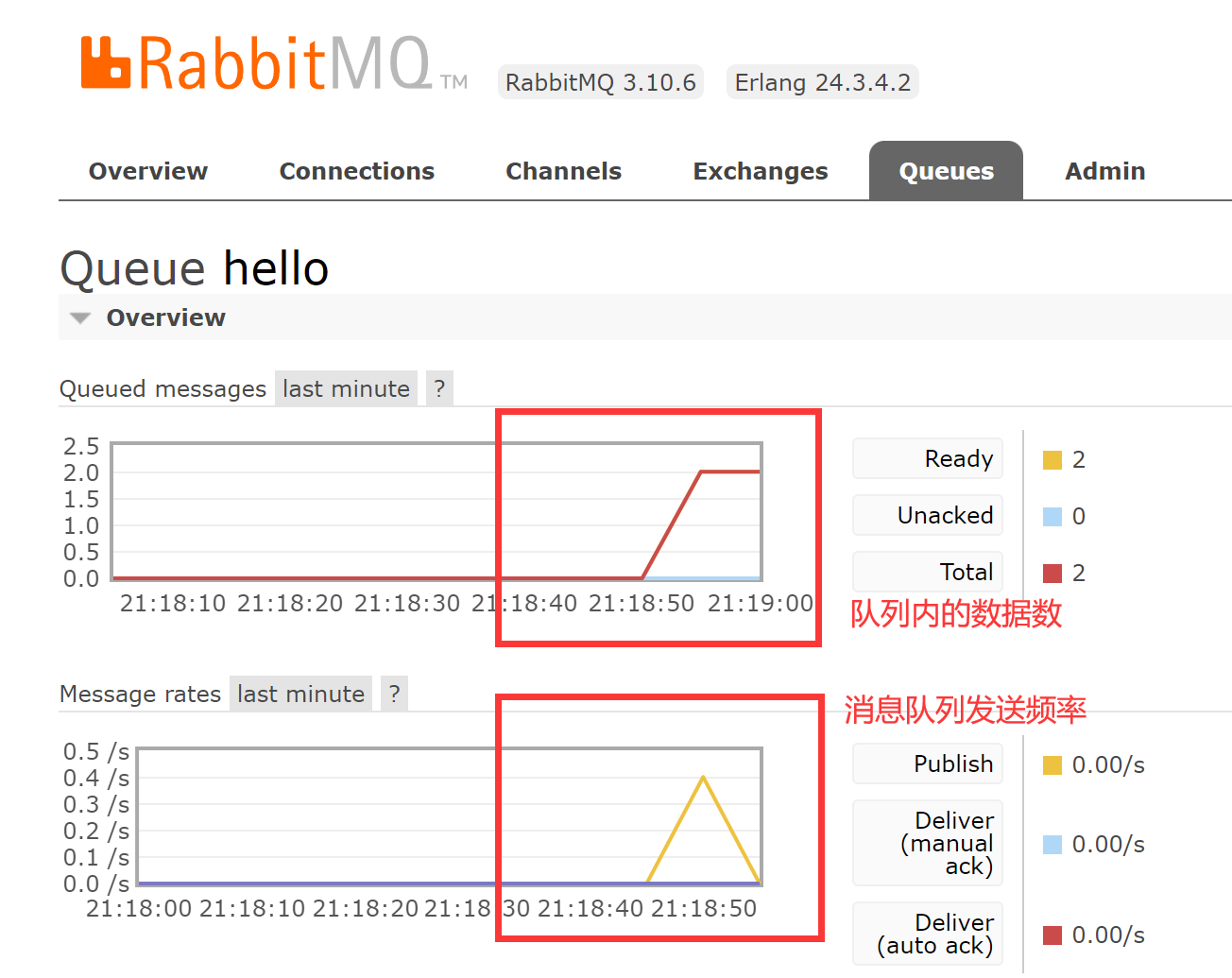Click the Total legend label
This screenshot has height=978, width=1232.
928,573
